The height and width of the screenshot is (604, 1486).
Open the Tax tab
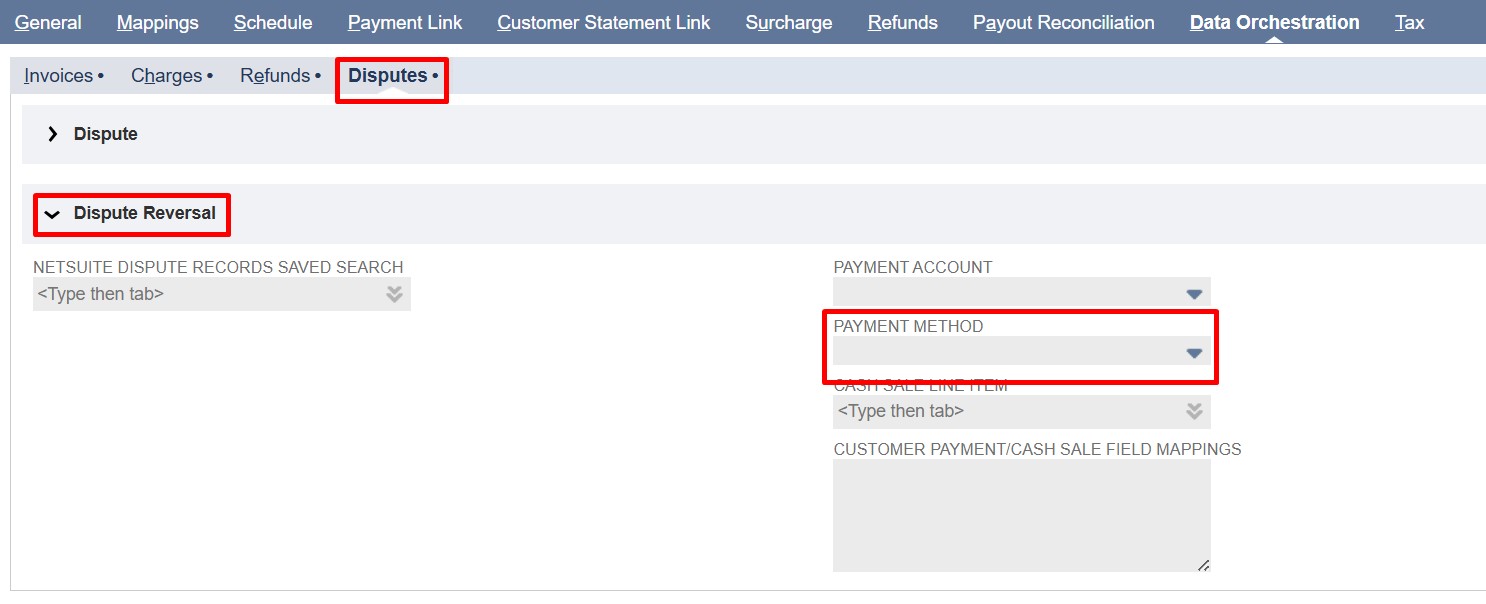click(1408, 21)
